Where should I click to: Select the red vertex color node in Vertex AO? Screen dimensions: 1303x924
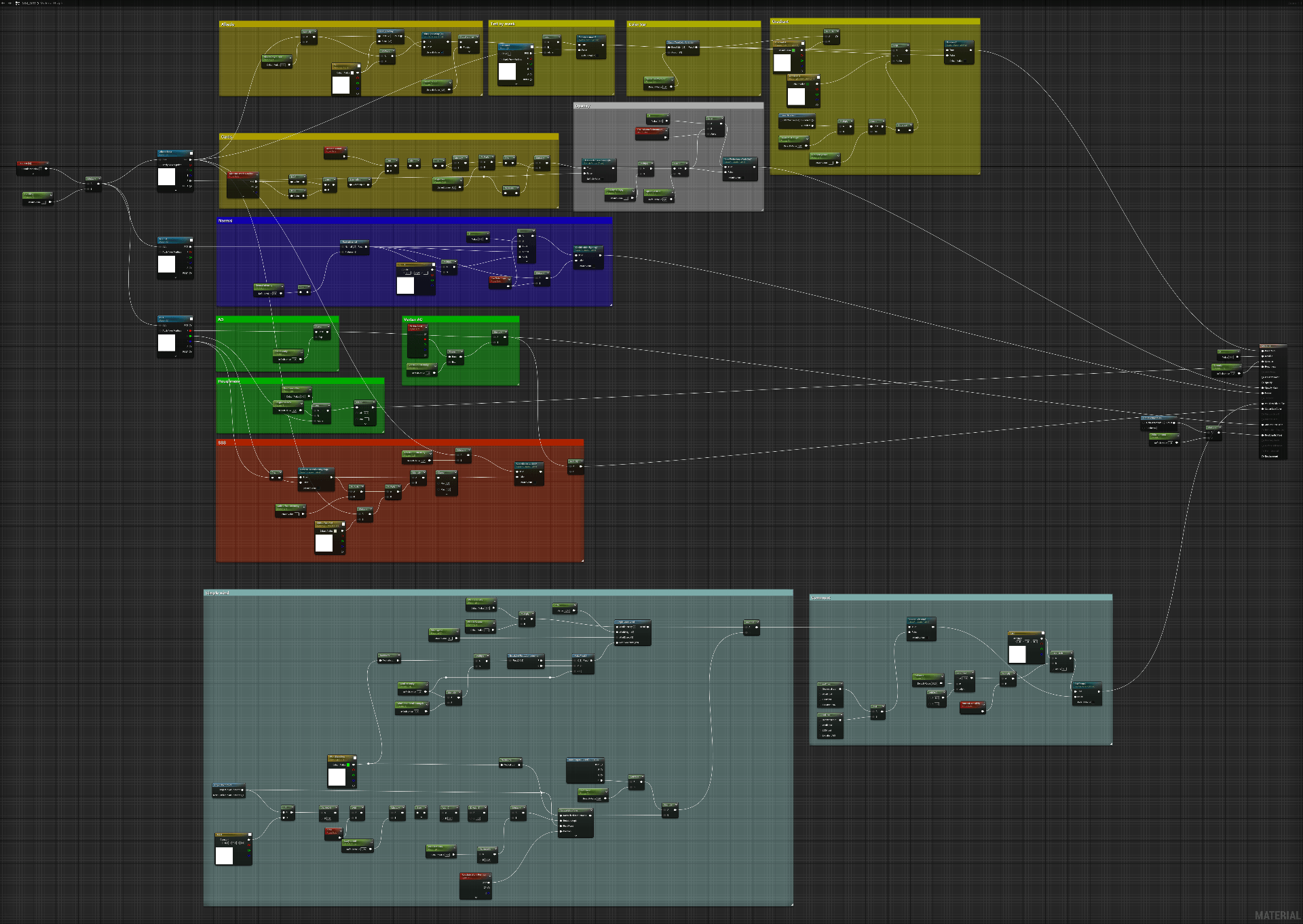[x=417, y=341]
